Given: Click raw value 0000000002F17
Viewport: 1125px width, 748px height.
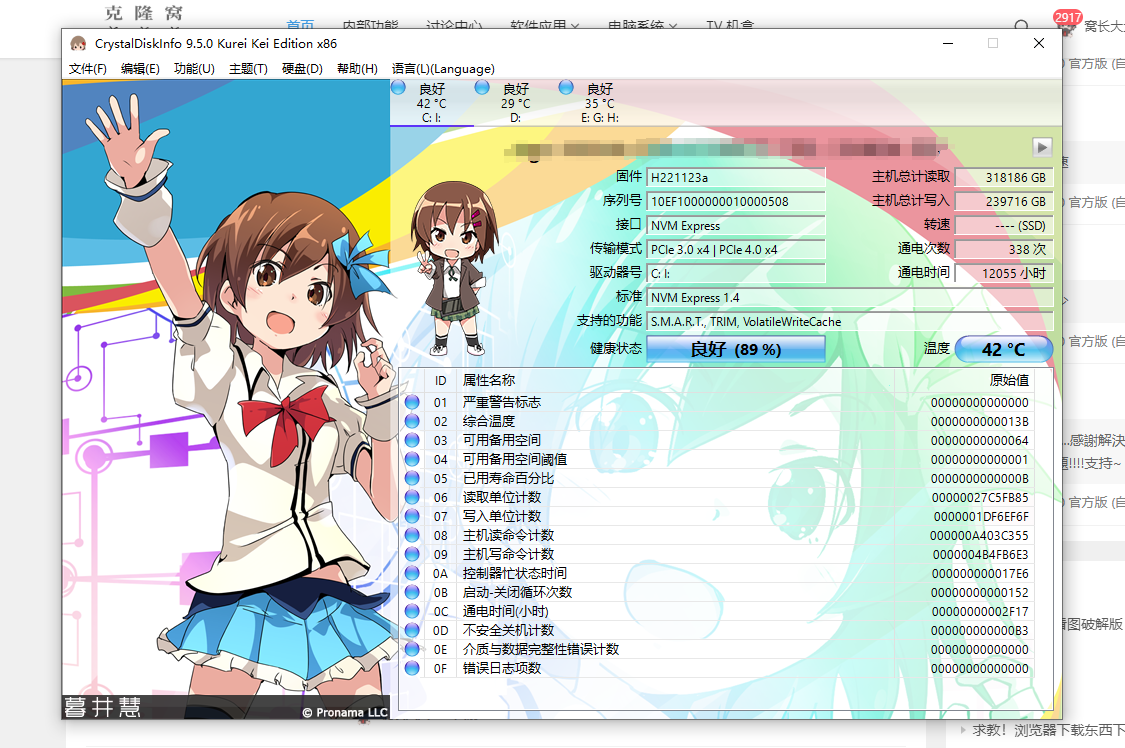Looking at the screenshot, I should pos(979,612).
